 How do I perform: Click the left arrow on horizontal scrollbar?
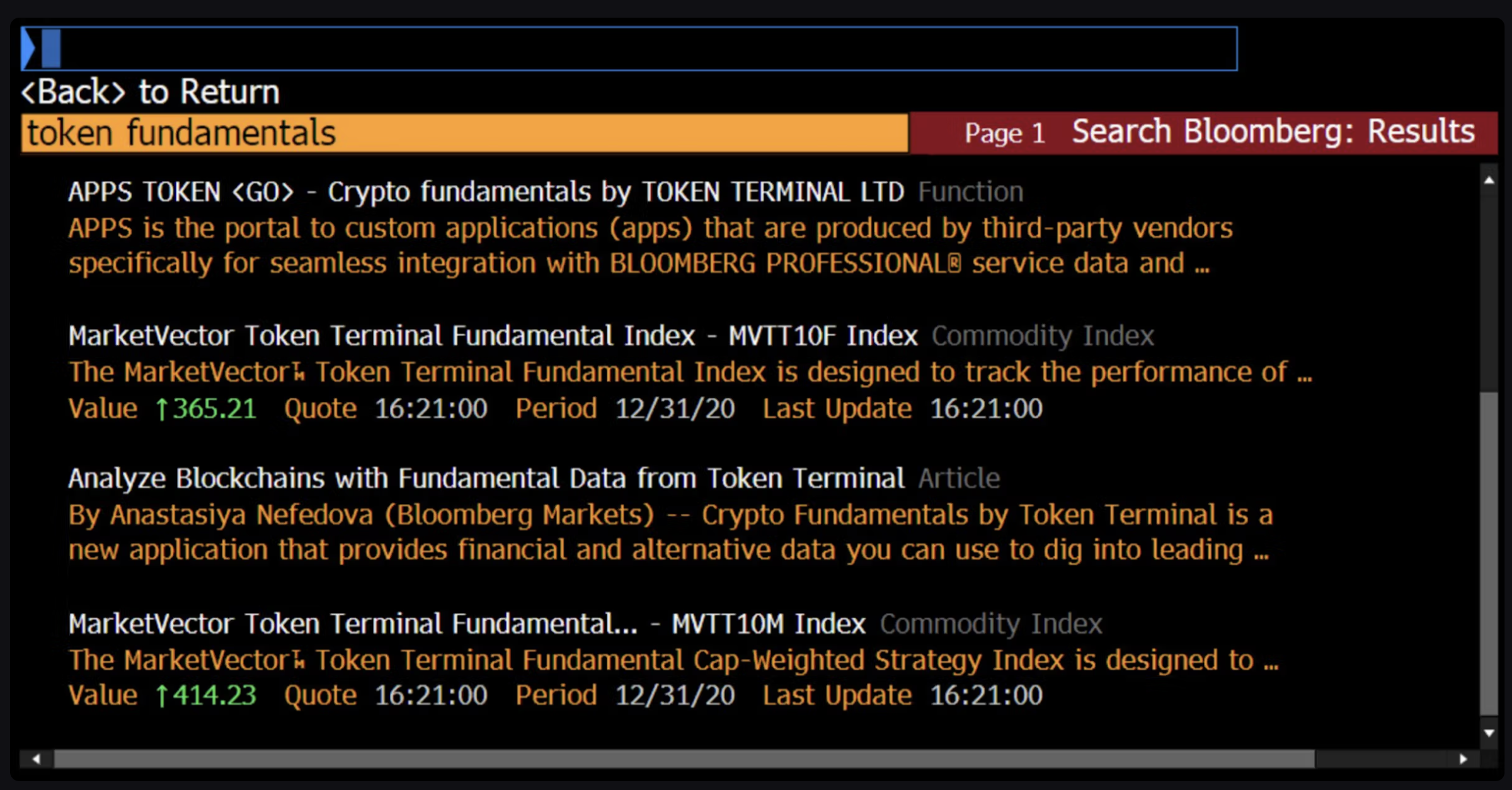point(36,759)
